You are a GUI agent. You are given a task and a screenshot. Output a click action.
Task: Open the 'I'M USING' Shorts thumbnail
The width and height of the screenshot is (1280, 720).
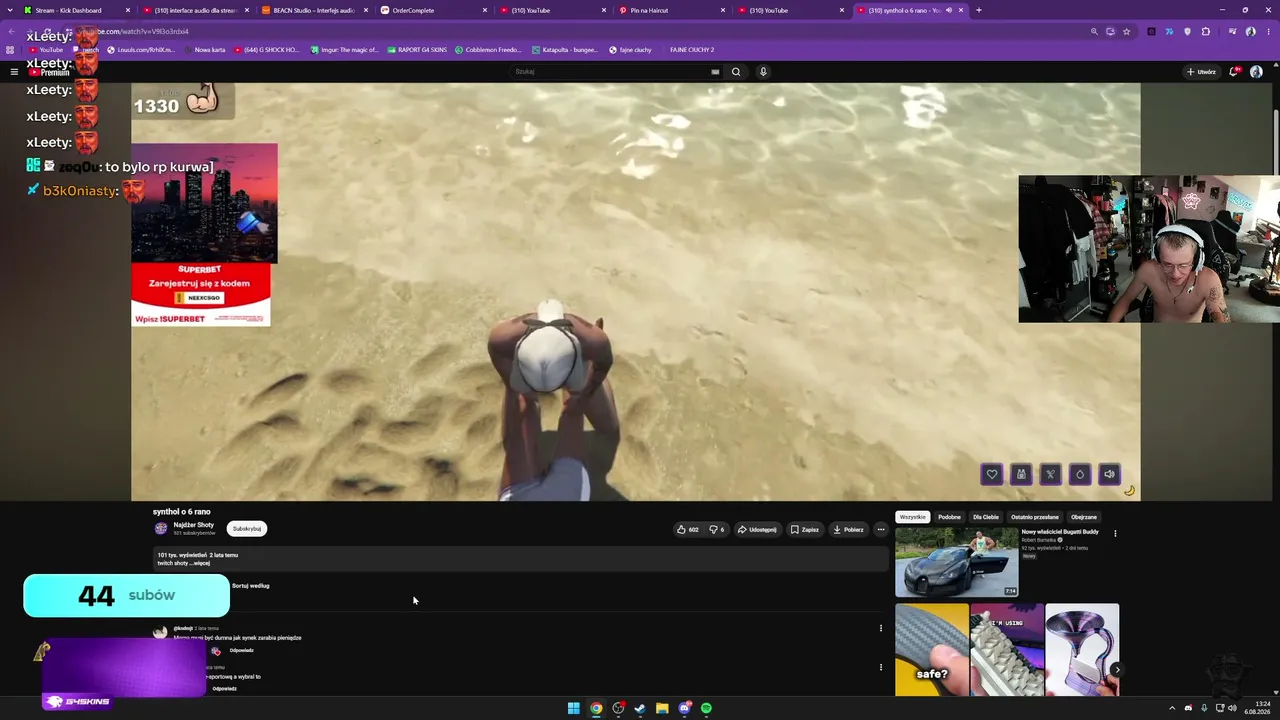(x=1007, y=650)
